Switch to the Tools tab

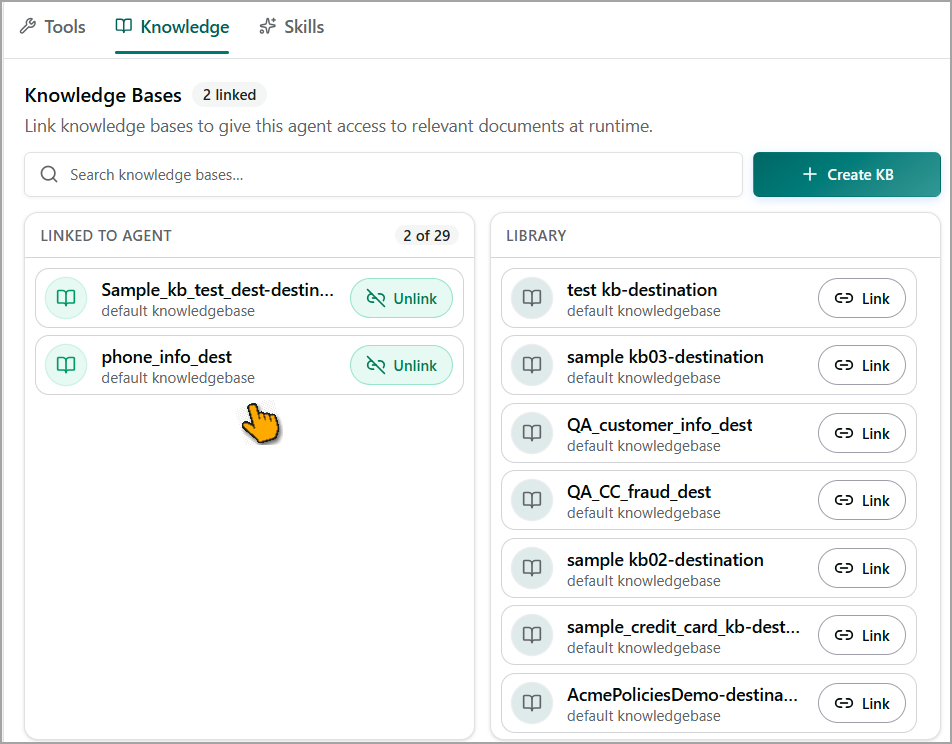click(x=53, y=27)
